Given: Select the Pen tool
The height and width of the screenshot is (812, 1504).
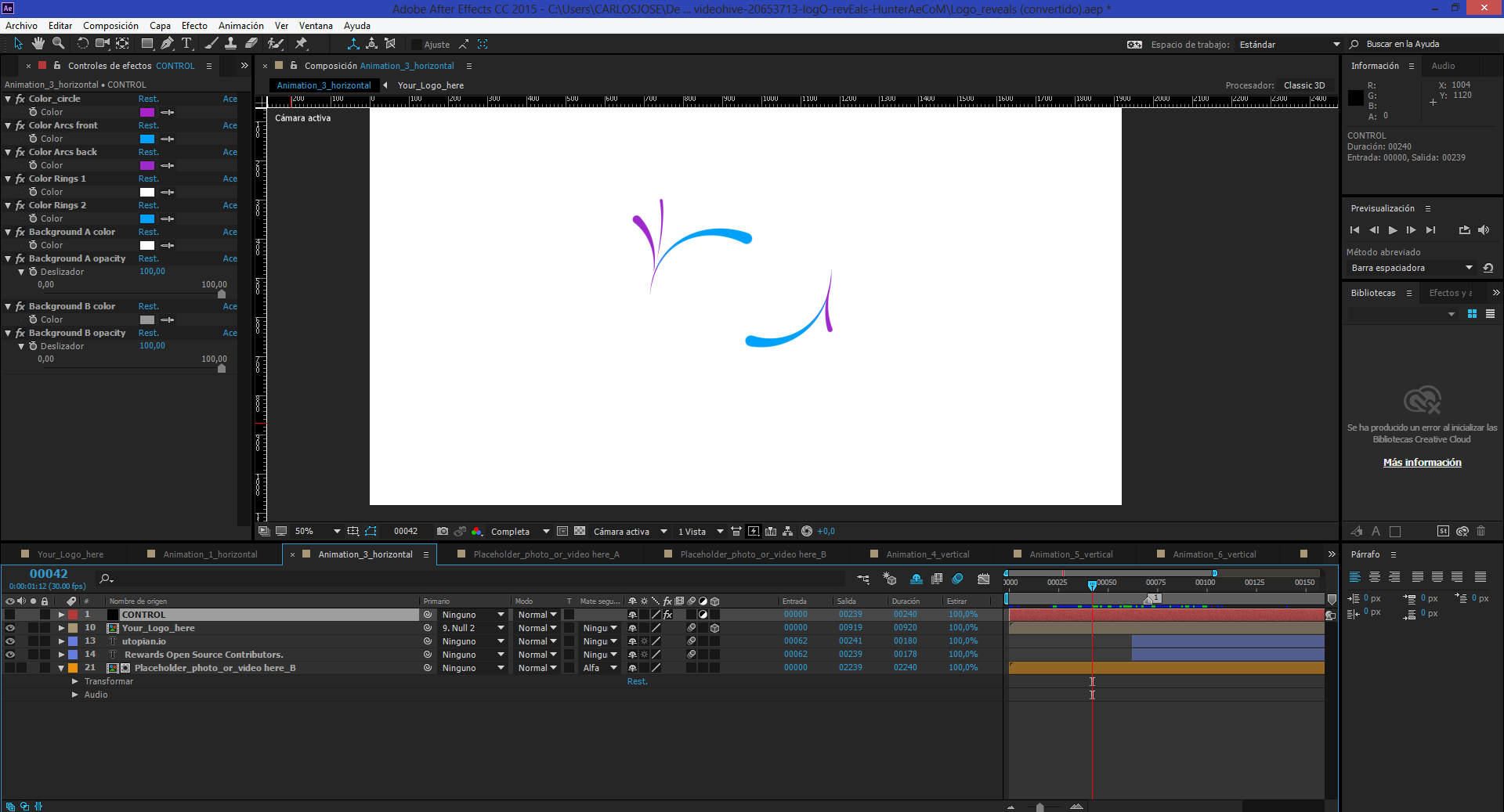Looking at the screenshot, I should (167, 44).
